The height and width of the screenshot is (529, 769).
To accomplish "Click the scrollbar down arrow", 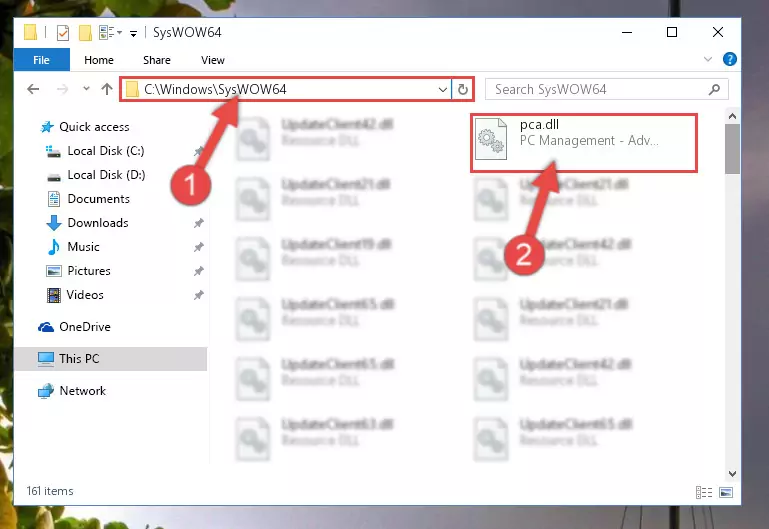I will 732,474.
